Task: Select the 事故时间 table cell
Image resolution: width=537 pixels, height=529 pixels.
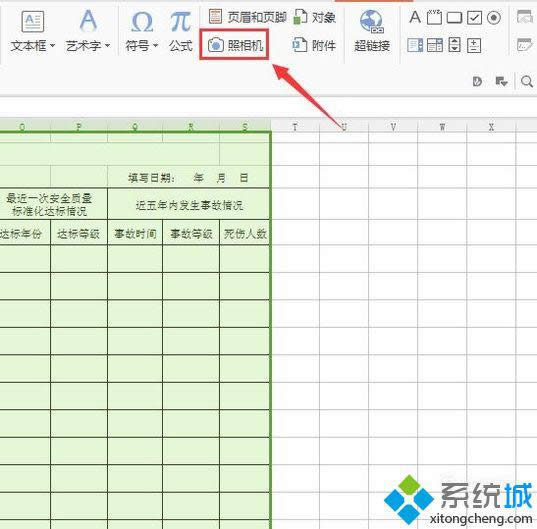Action: pos(135,234)
